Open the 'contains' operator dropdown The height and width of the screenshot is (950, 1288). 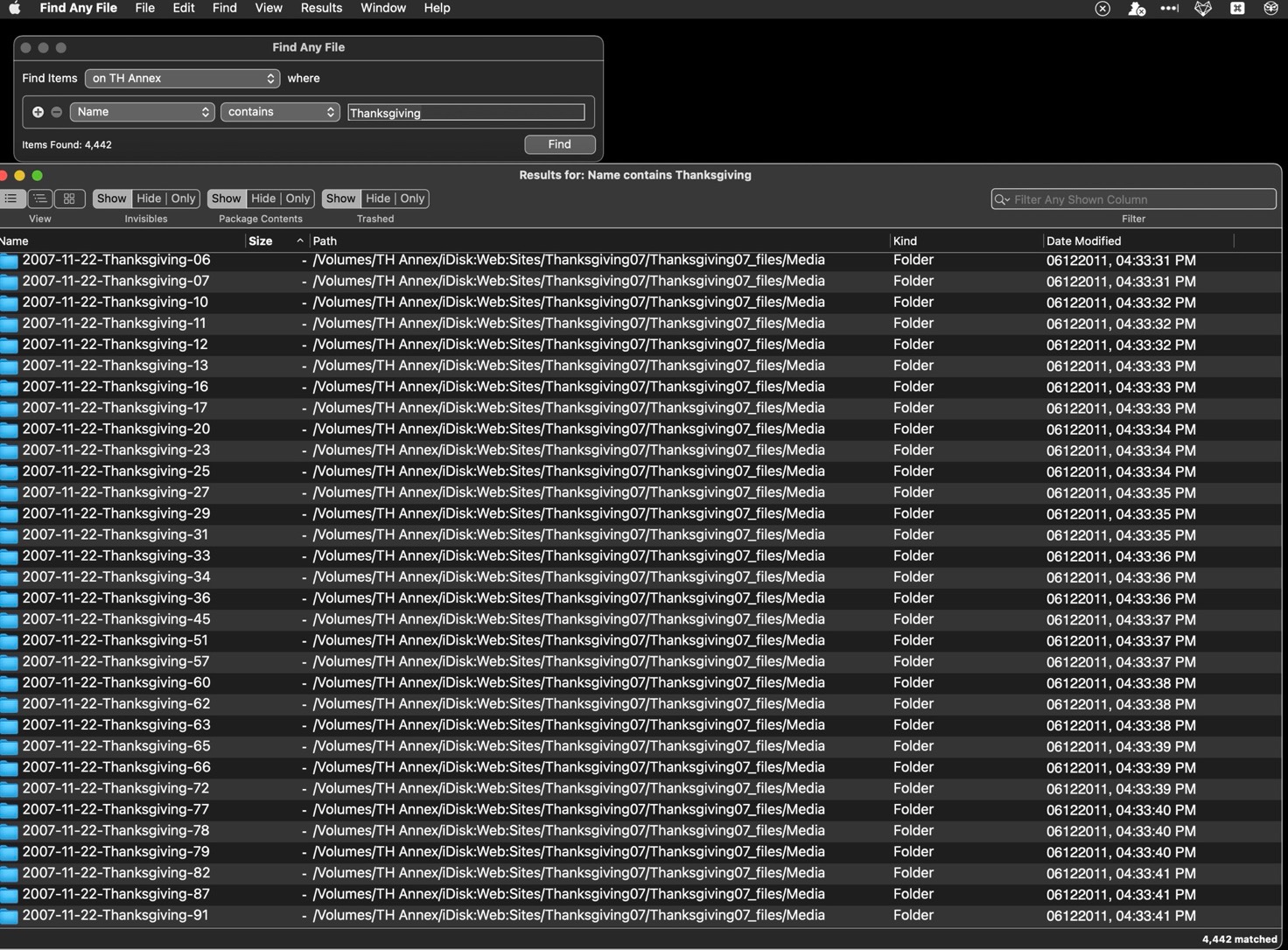pyautogui.click(x=280, y=112)
